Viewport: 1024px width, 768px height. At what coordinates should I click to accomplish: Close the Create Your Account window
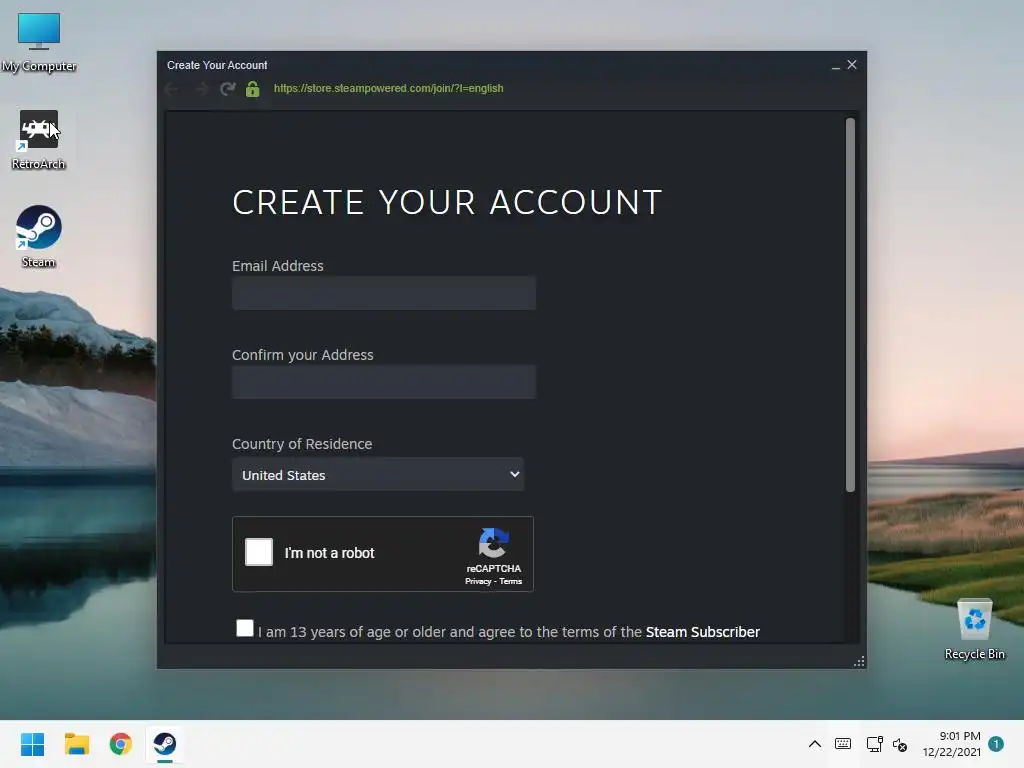[852, 65]
